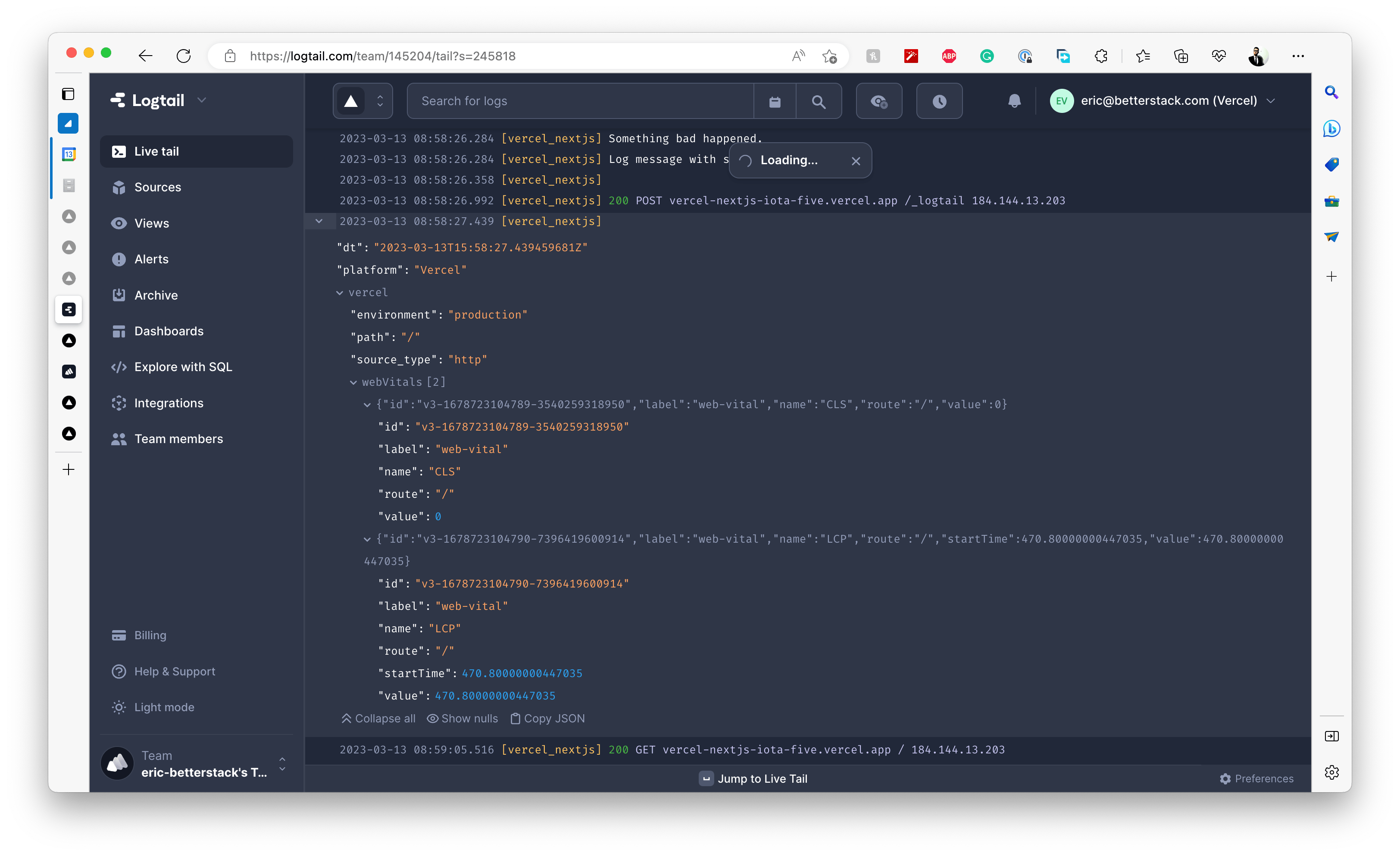
Task: Open the calendar date picker icon
Action: pyautogui.click(x=775, y=101)
